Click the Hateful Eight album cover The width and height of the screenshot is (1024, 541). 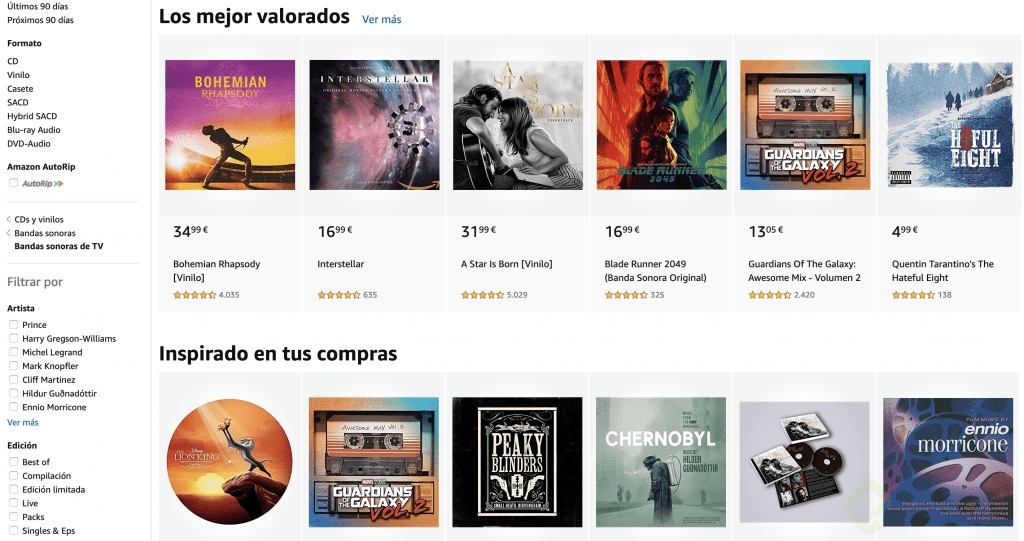(950, 125)
